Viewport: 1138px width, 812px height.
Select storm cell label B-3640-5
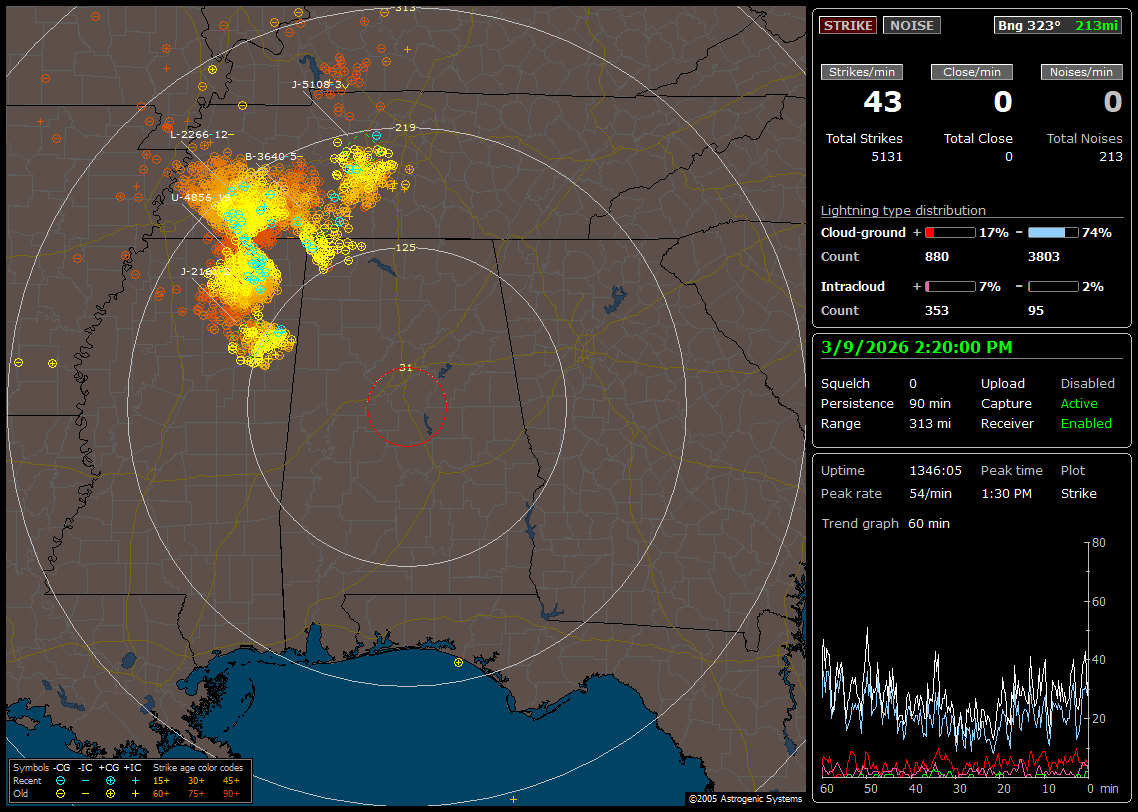271,156
